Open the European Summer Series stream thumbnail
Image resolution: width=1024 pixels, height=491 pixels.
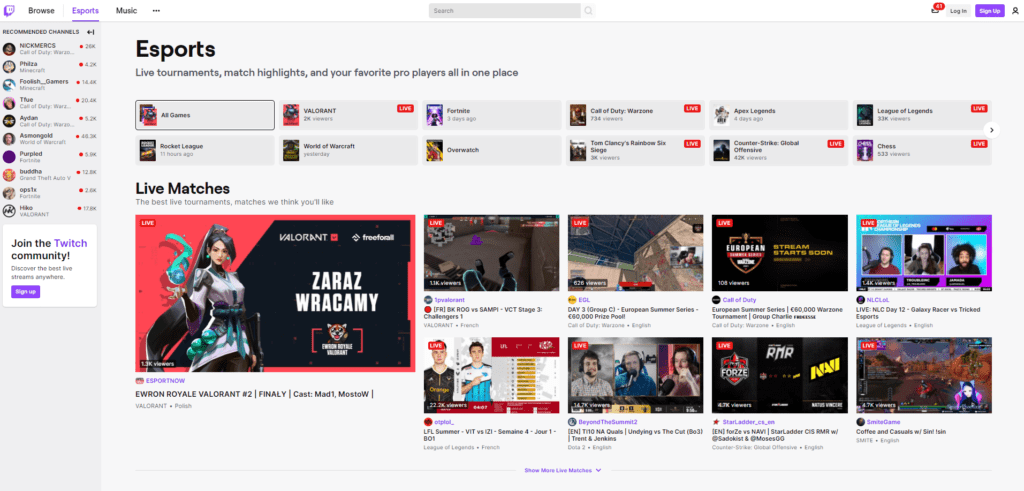[x=780, y=253]
